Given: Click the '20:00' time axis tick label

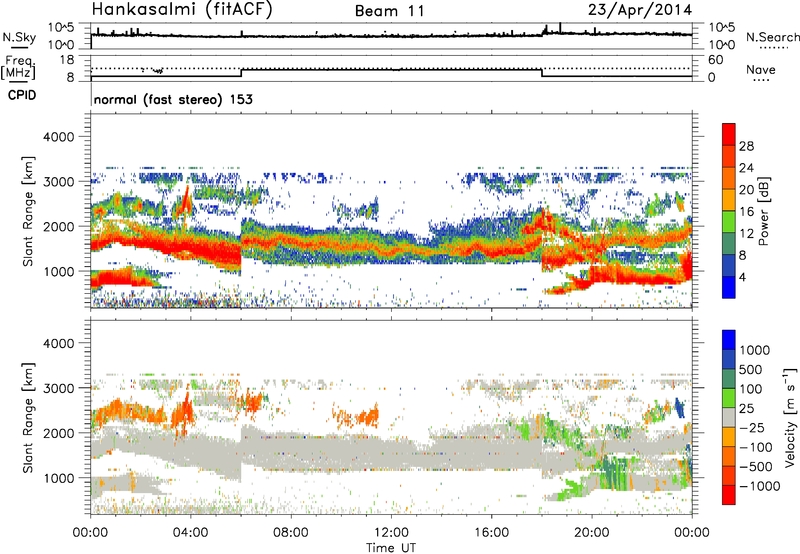Looking at the screenshot, I should (x=592, y=533).
